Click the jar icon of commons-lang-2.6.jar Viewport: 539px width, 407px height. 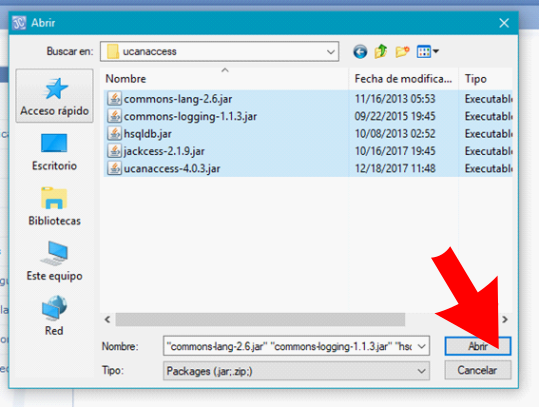click(x=114, y=99)
